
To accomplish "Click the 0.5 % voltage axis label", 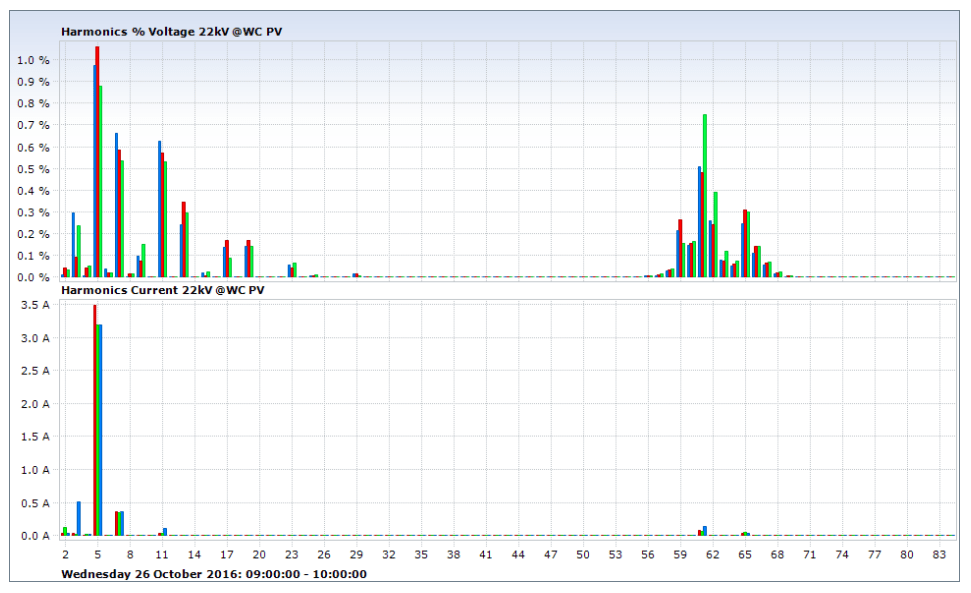I will coord(33,169).
